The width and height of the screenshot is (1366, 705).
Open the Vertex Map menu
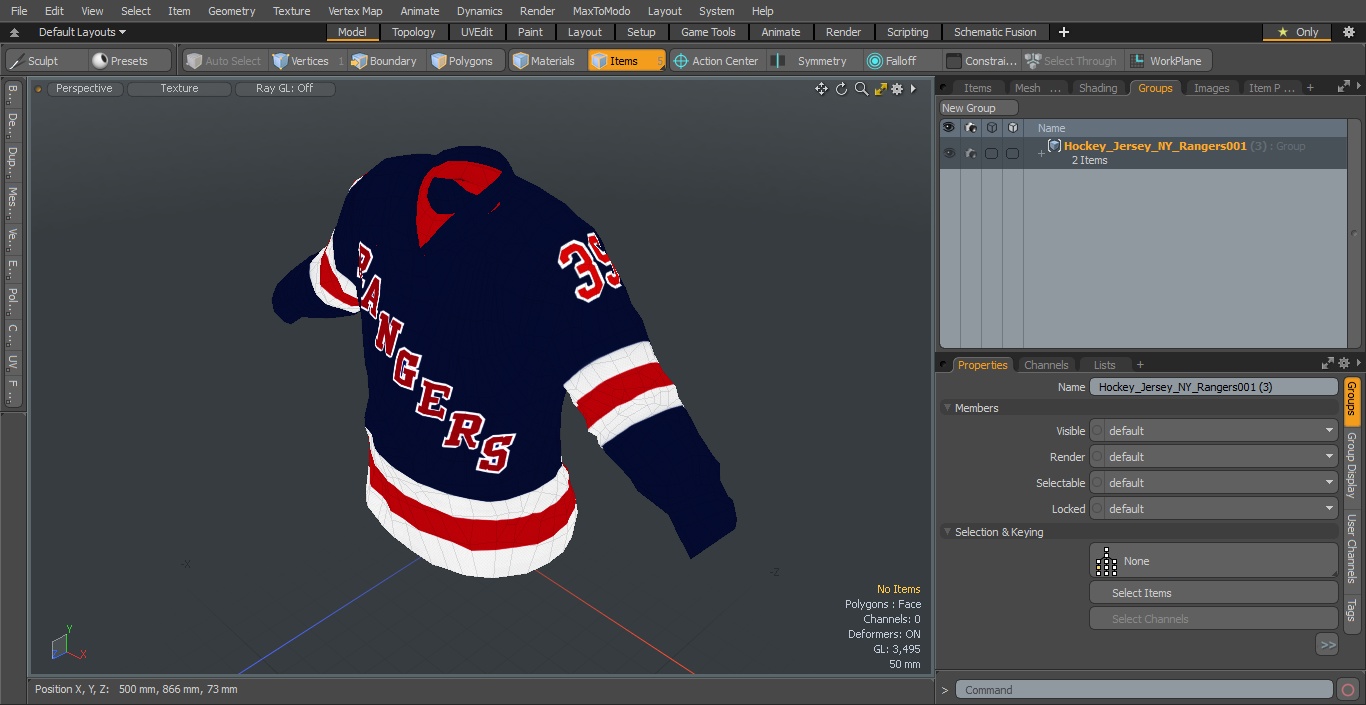coord(355,11)
